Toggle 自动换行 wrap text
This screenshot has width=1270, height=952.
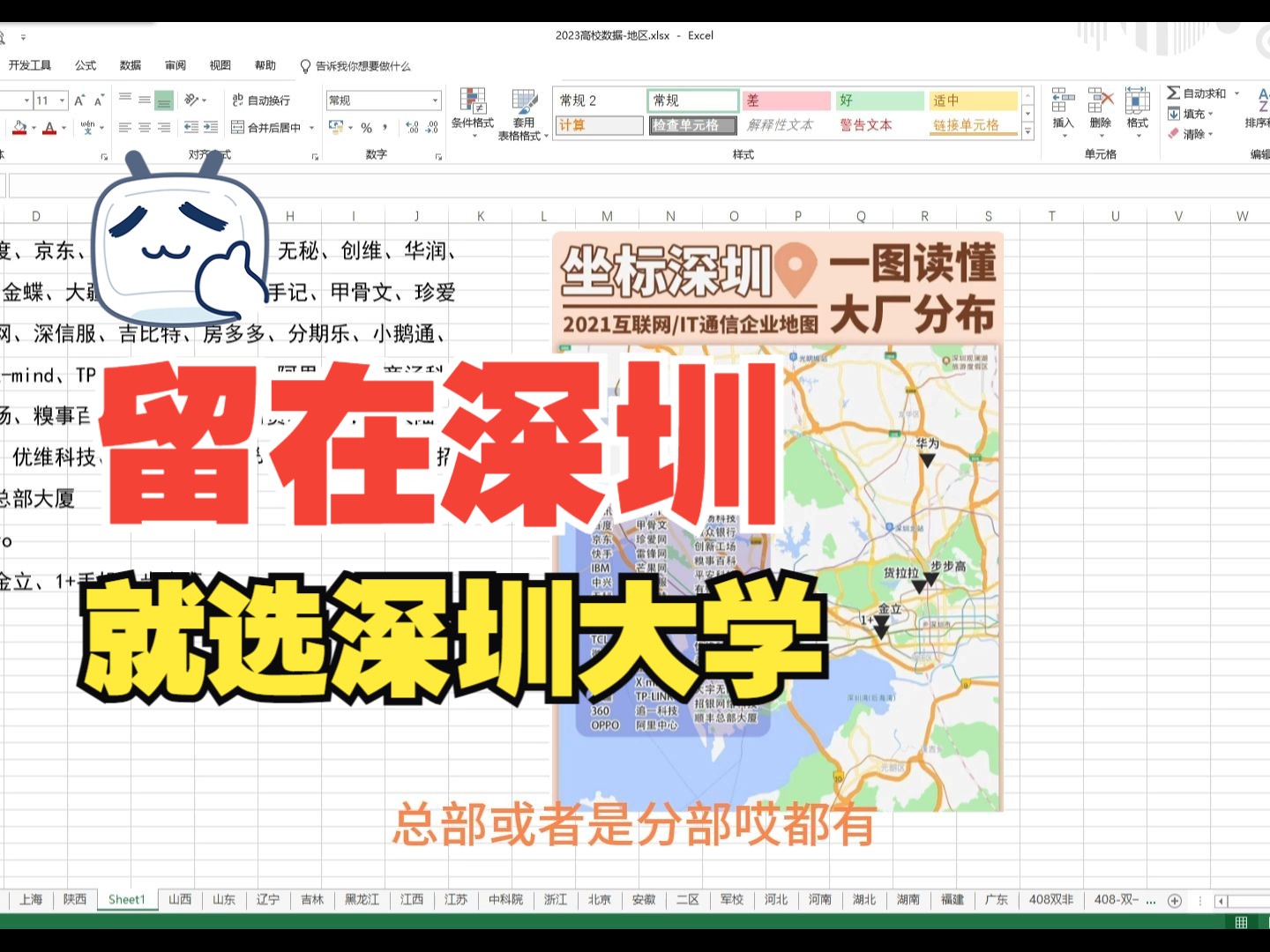click(261, 100)
